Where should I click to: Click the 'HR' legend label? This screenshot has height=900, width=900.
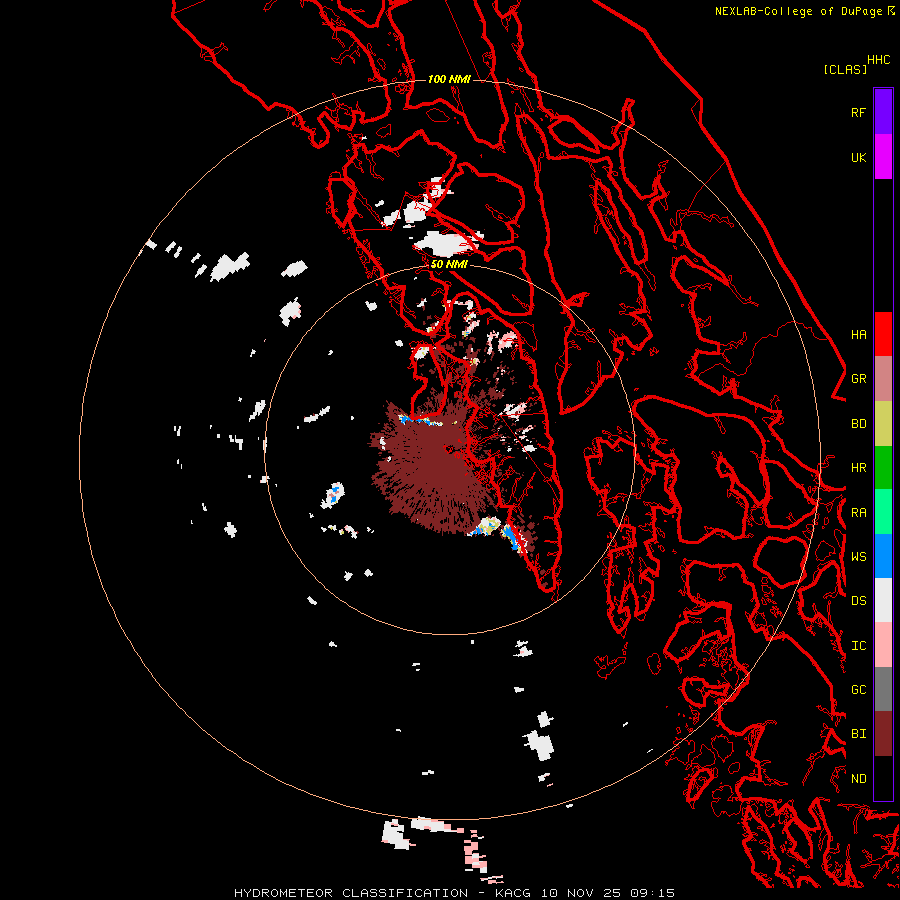click(858, 468)
